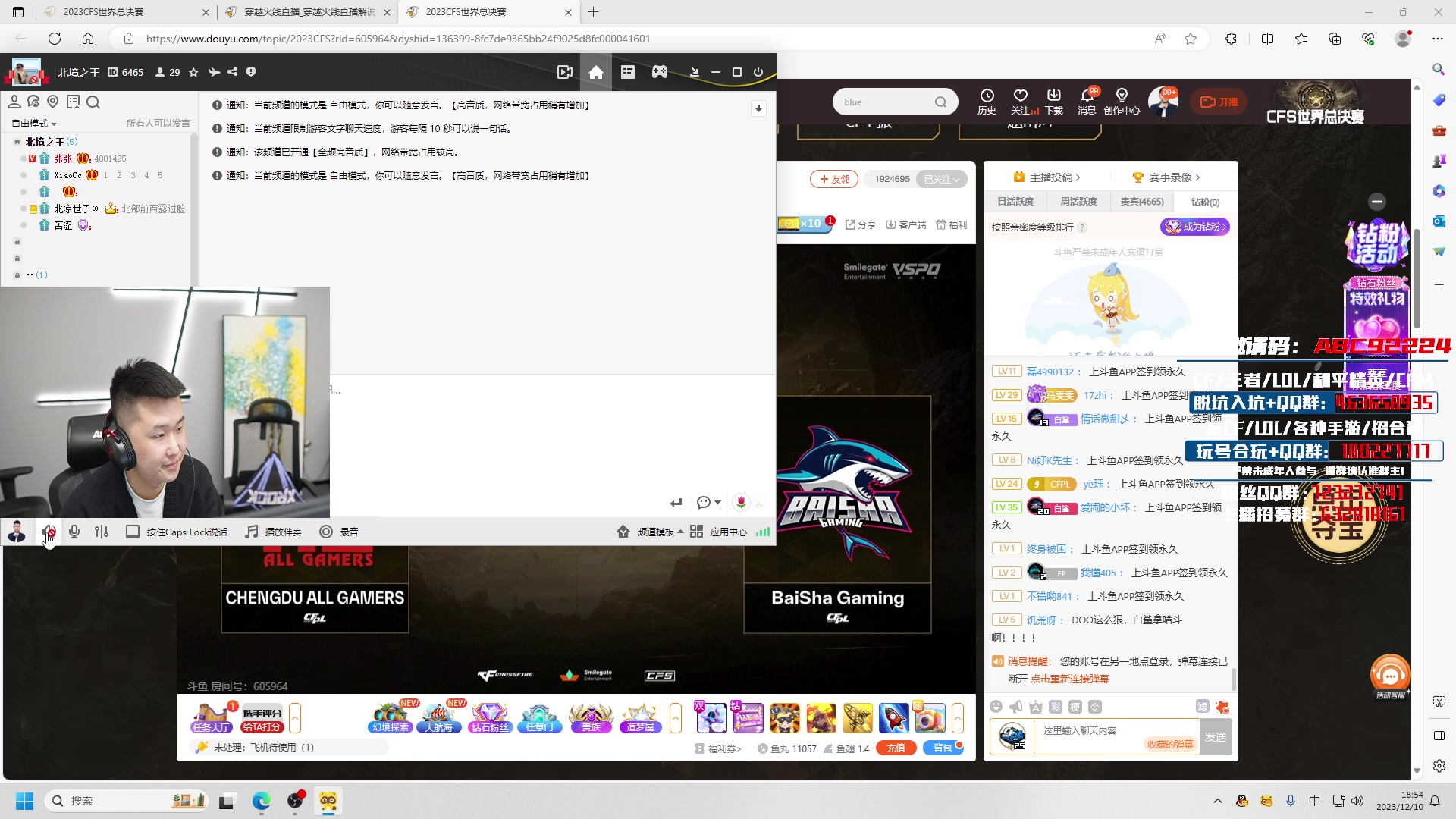Open 主播投稿 link

click(1047, 177)
